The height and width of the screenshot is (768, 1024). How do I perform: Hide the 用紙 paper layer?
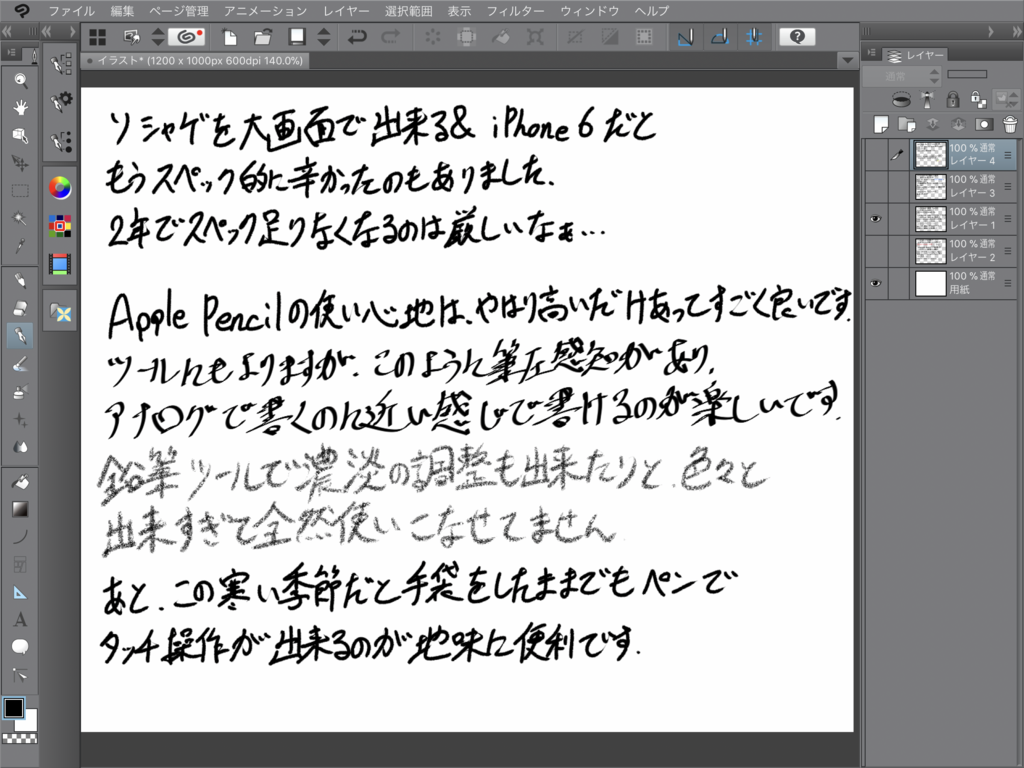876,283
